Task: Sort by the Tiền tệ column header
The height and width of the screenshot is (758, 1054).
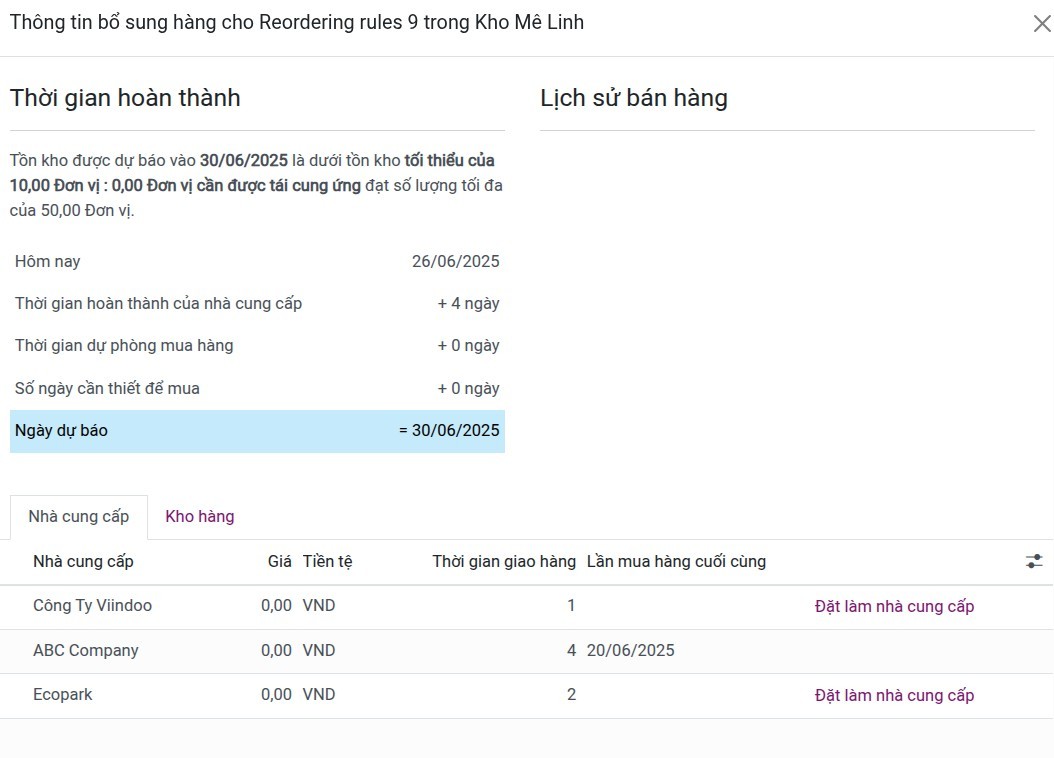Action: 327,562
